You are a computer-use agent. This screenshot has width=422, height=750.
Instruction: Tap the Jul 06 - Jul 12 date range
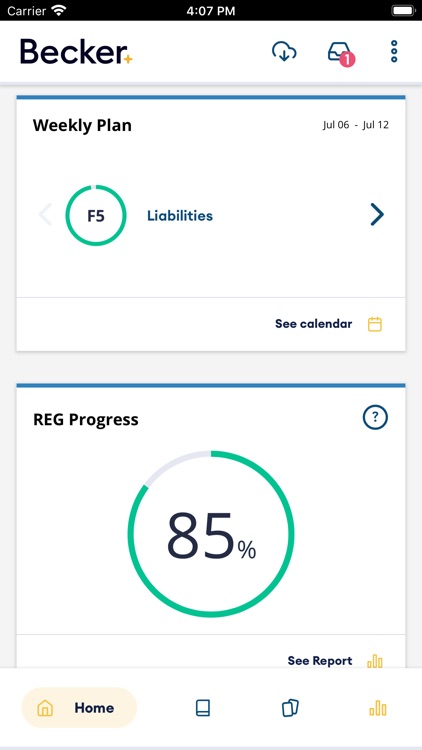click(355, 125)
